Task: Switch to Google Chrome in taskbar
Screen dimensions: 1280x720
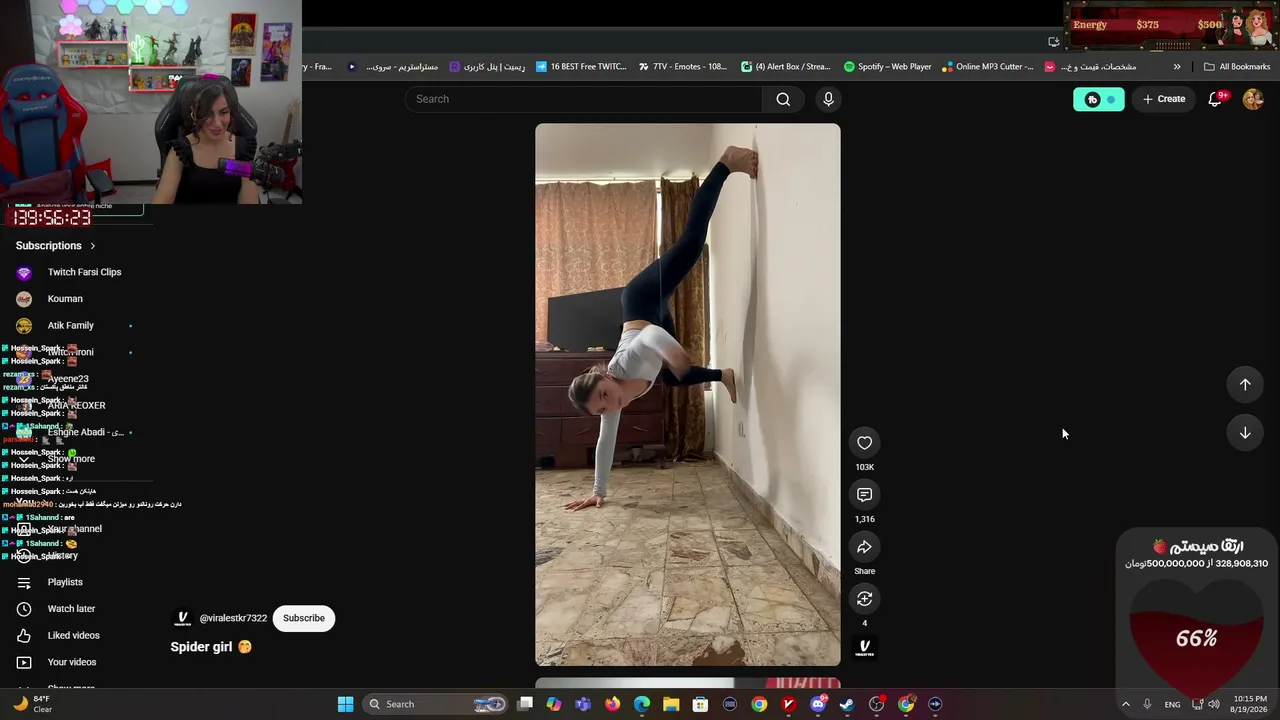Action: pos(759,704)
